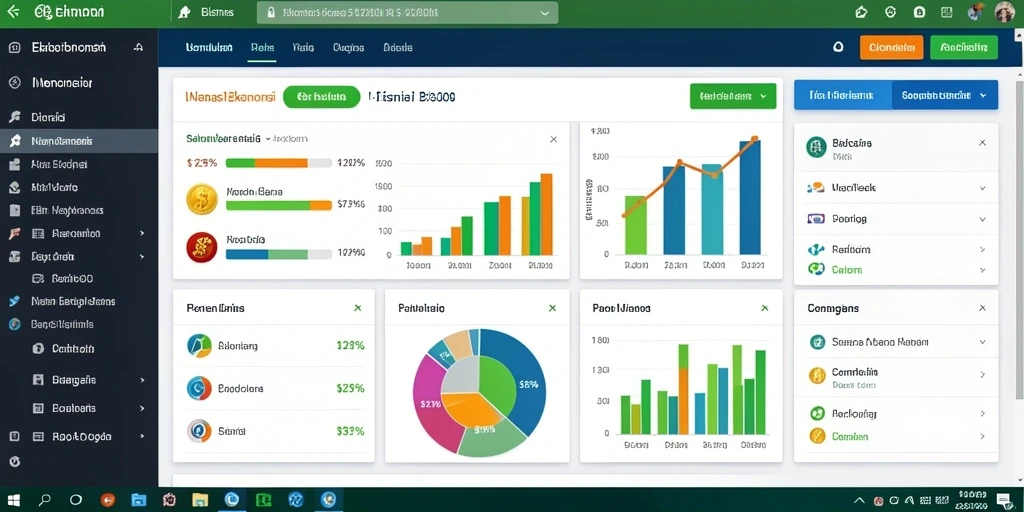Toggle the green pill switch in header
This screenshot has height=512, width=1024.
pyautogui.click(x=321, y=97)
